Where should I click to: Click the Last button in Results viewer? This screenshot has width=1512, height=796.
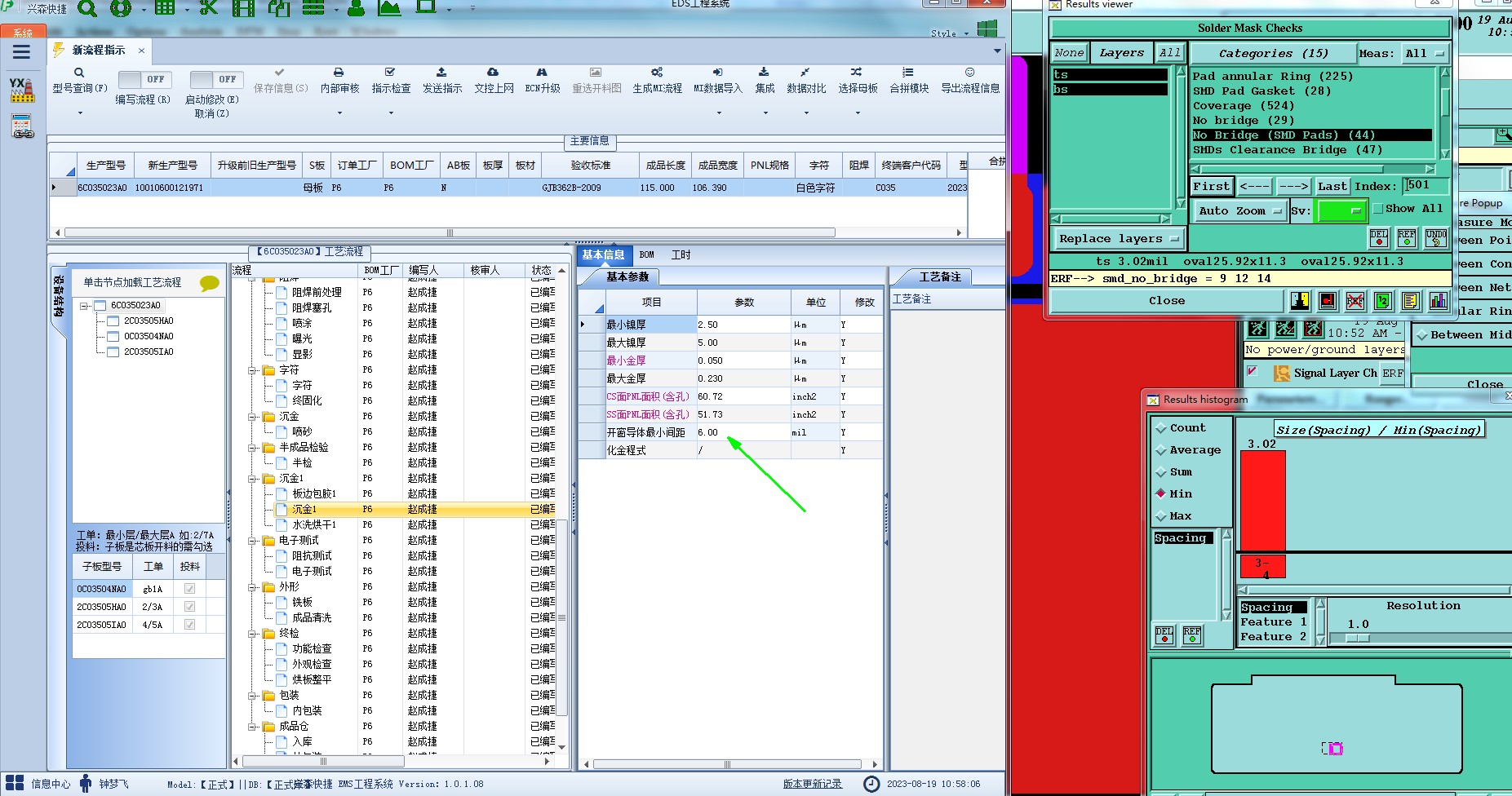(x=1332, y=186)
